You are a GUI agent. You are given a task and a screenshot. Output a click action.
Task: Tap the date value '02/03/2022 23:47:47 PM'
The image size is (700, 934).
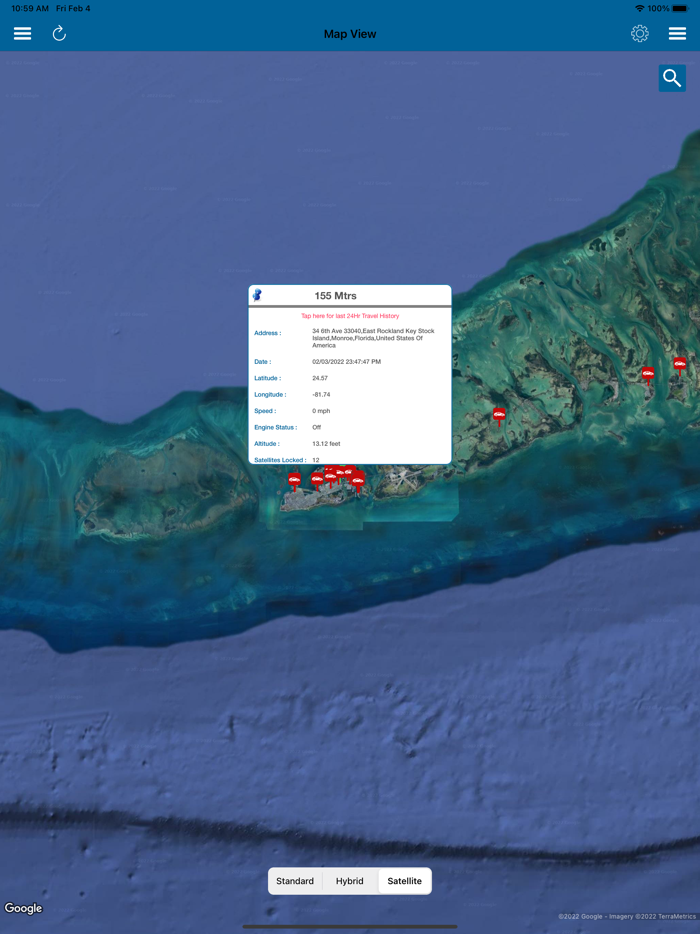[x=346, y=362]
